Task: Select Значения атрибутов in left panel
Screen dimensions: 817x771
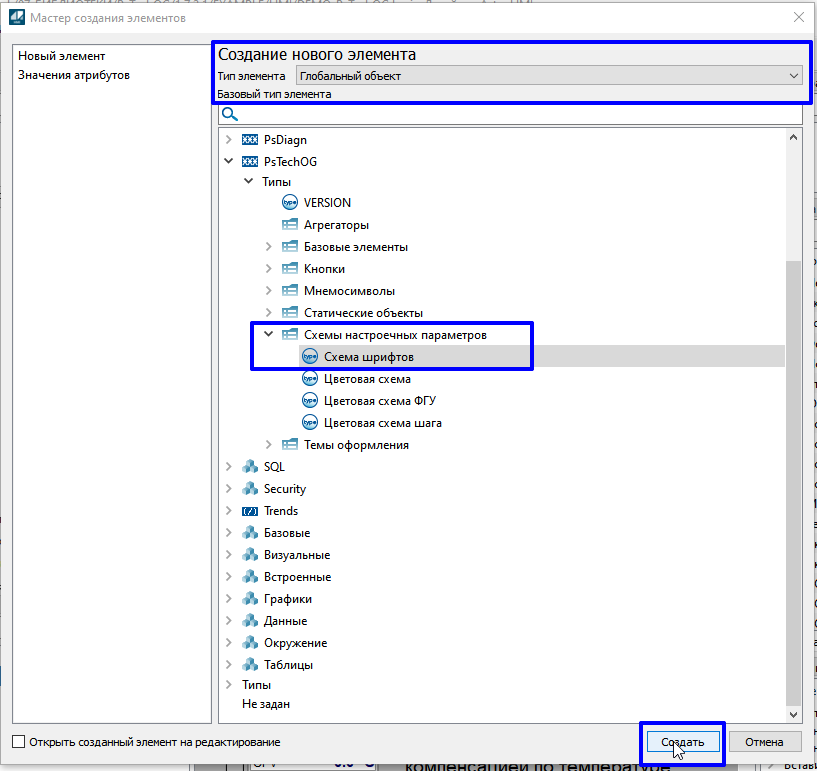Action: pos(74,75)
